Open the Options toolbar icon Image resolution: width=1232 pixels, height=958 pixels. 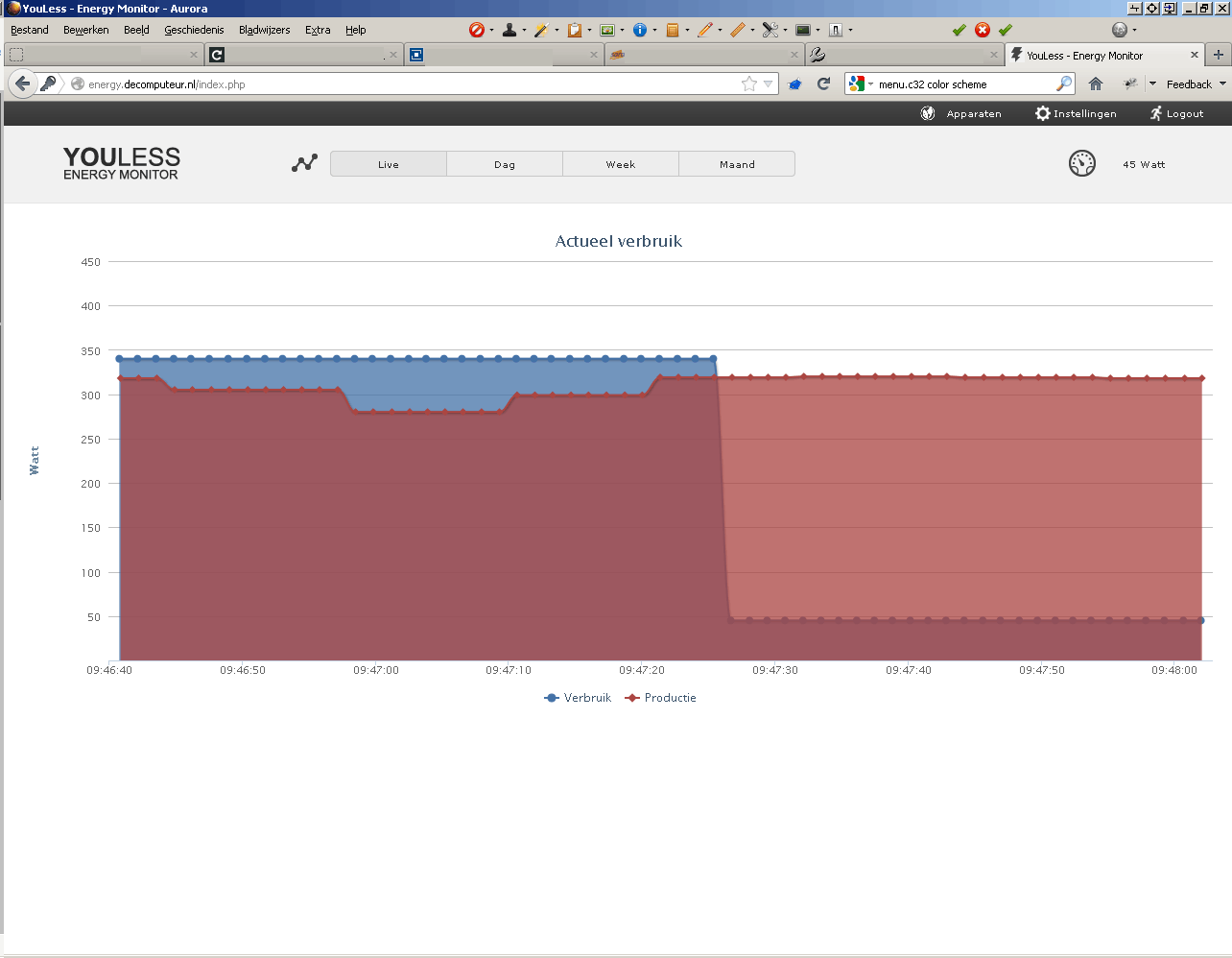point(836,30)
